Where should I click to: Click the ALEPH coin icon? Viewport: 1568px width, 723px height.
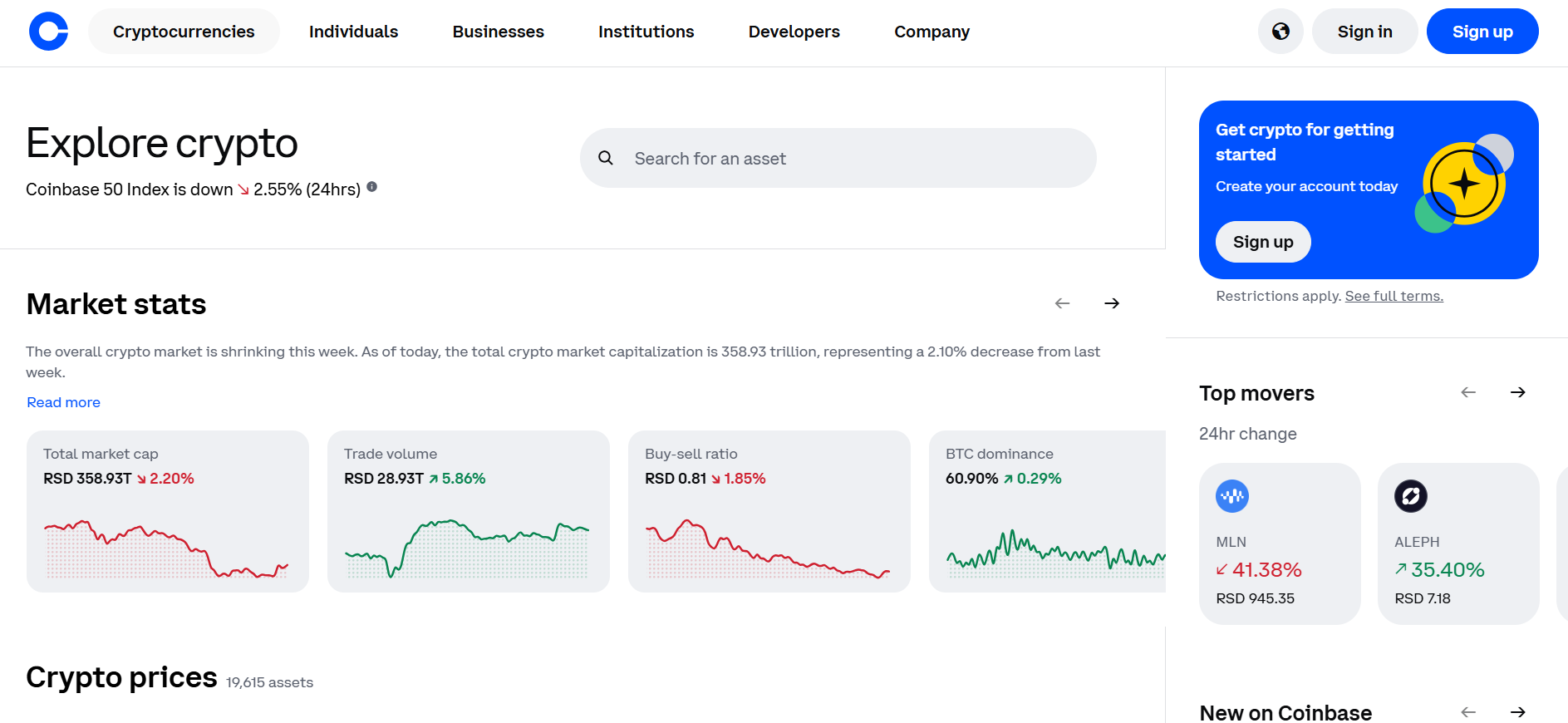[x=1410, y=496]
